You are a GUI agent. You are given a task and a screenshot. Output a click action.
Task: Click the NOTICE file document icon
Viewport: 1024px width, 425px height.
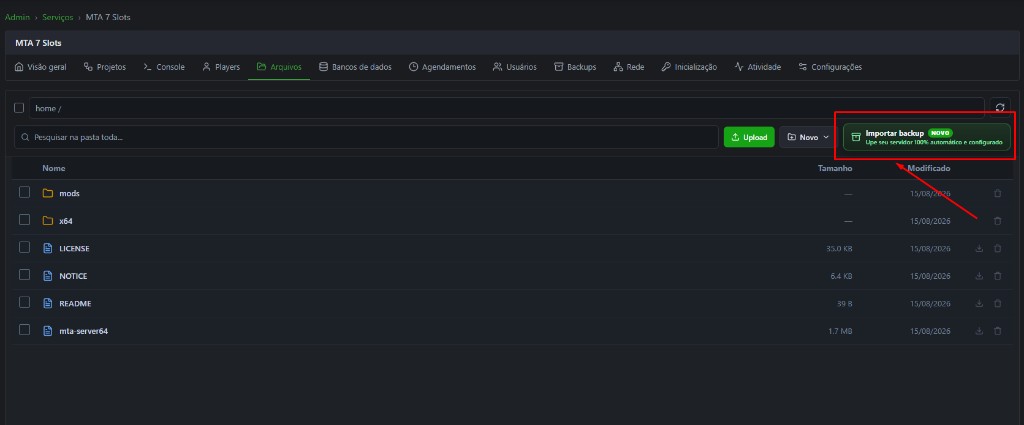[x=47, y=275]
